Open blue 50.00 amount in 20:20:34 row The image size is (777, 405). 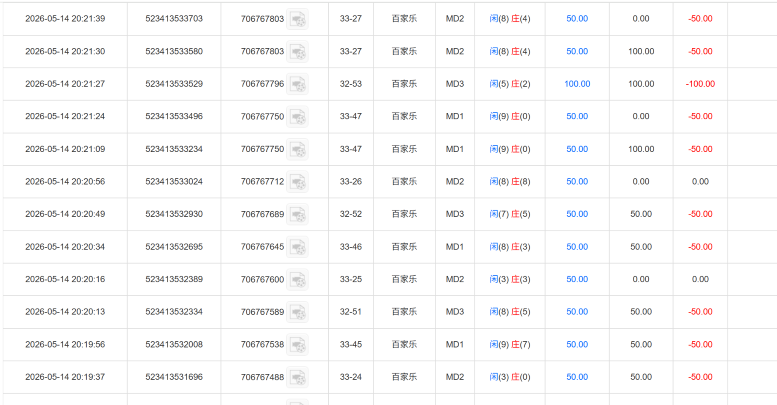(577, 246)
